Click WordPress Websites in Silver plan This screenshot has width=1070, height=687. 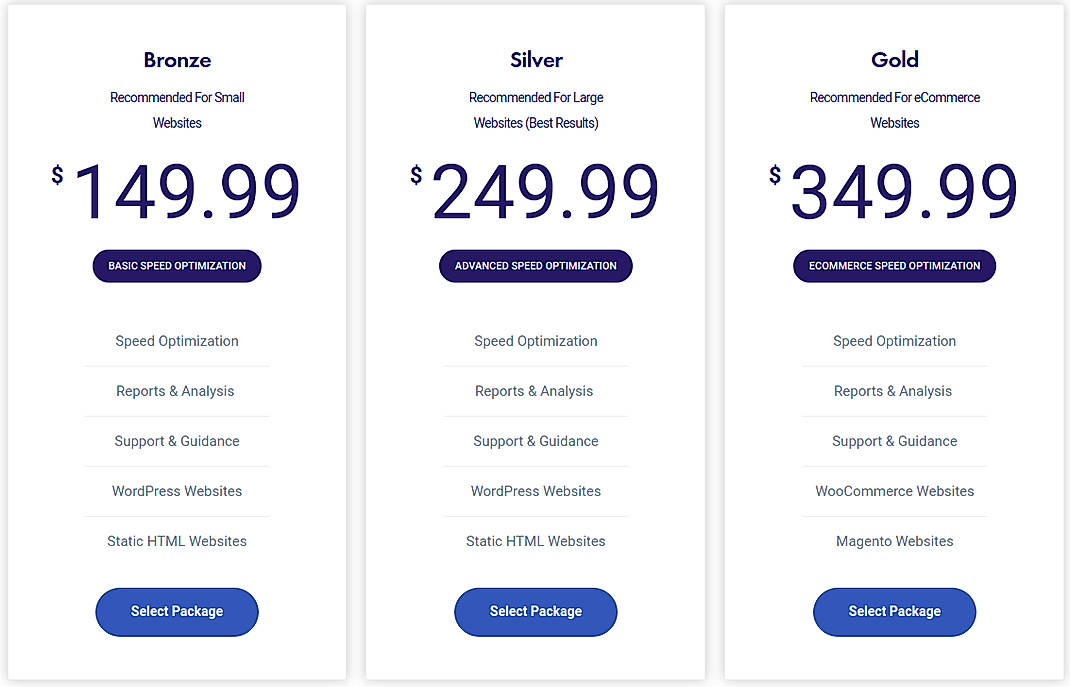click(x=536, y=491)
